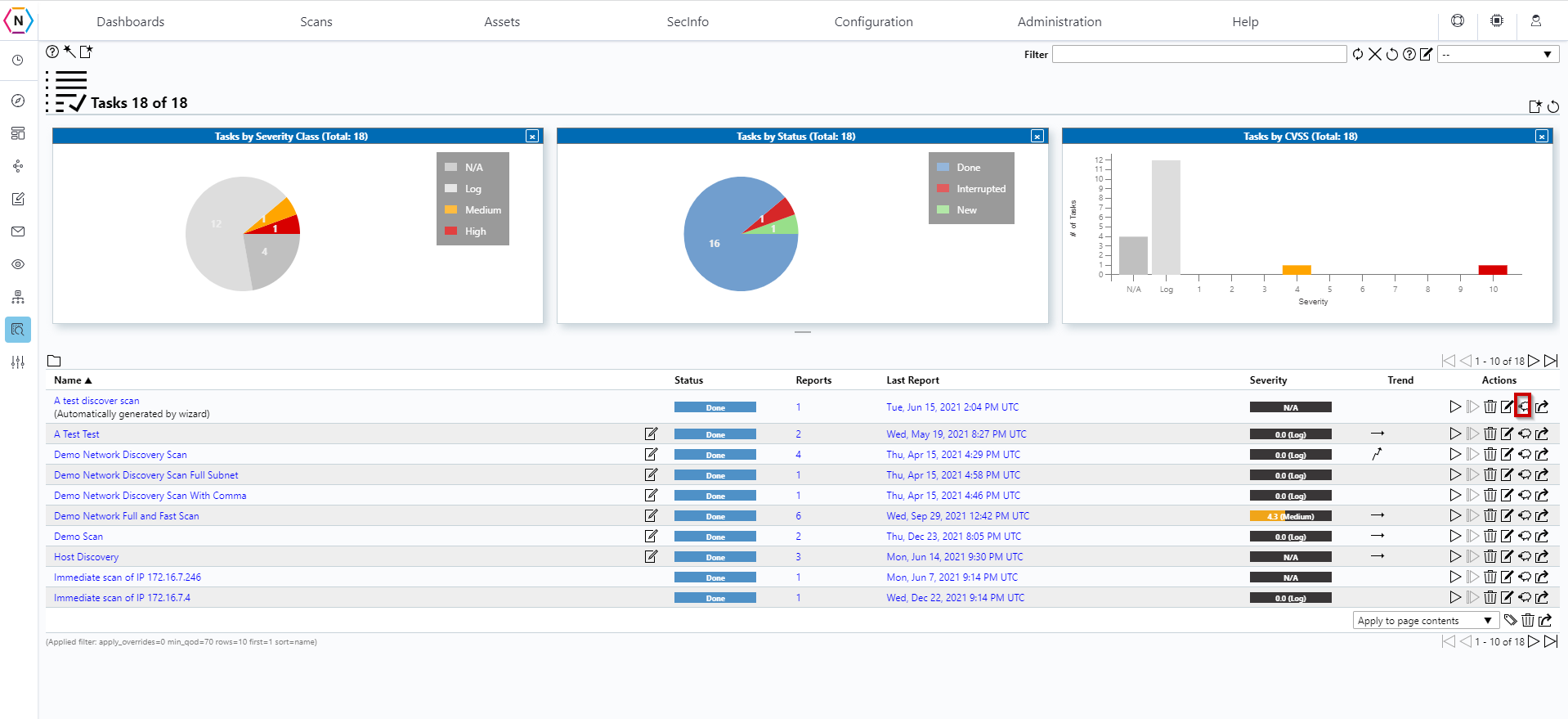
Task: Reset filter to default icon
Action: 1392,54
